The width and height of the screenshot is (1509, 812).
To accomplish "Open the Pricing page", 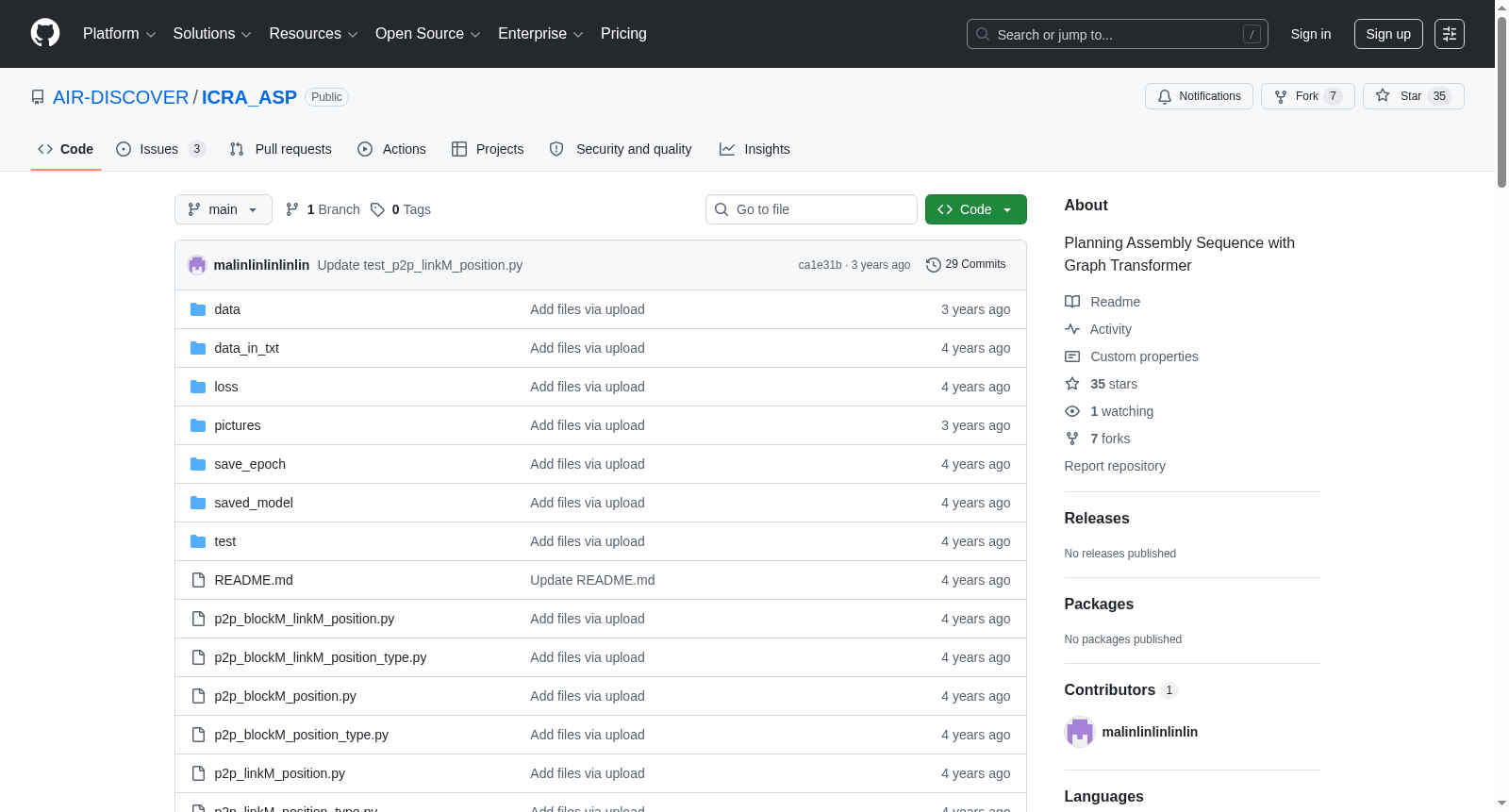I will coord(623,34).
